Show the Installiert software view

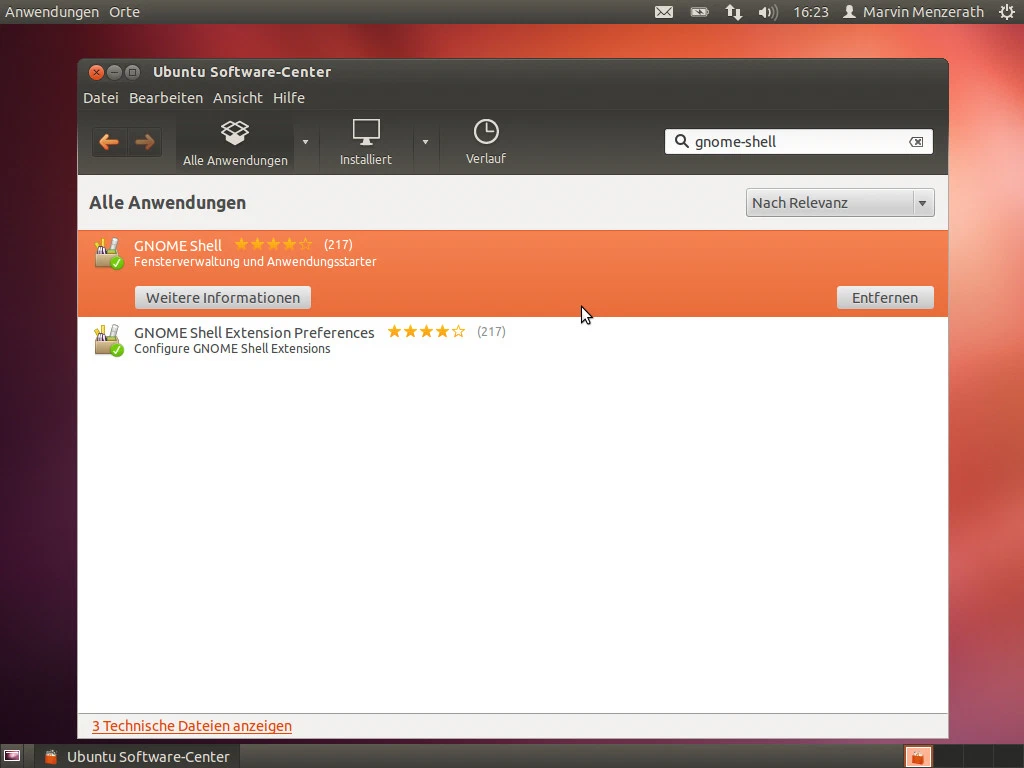point(366,142)
